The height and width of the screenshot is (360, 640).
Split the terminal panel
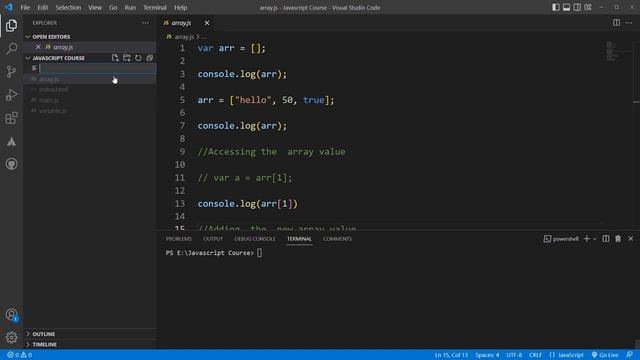coord(606,239)
